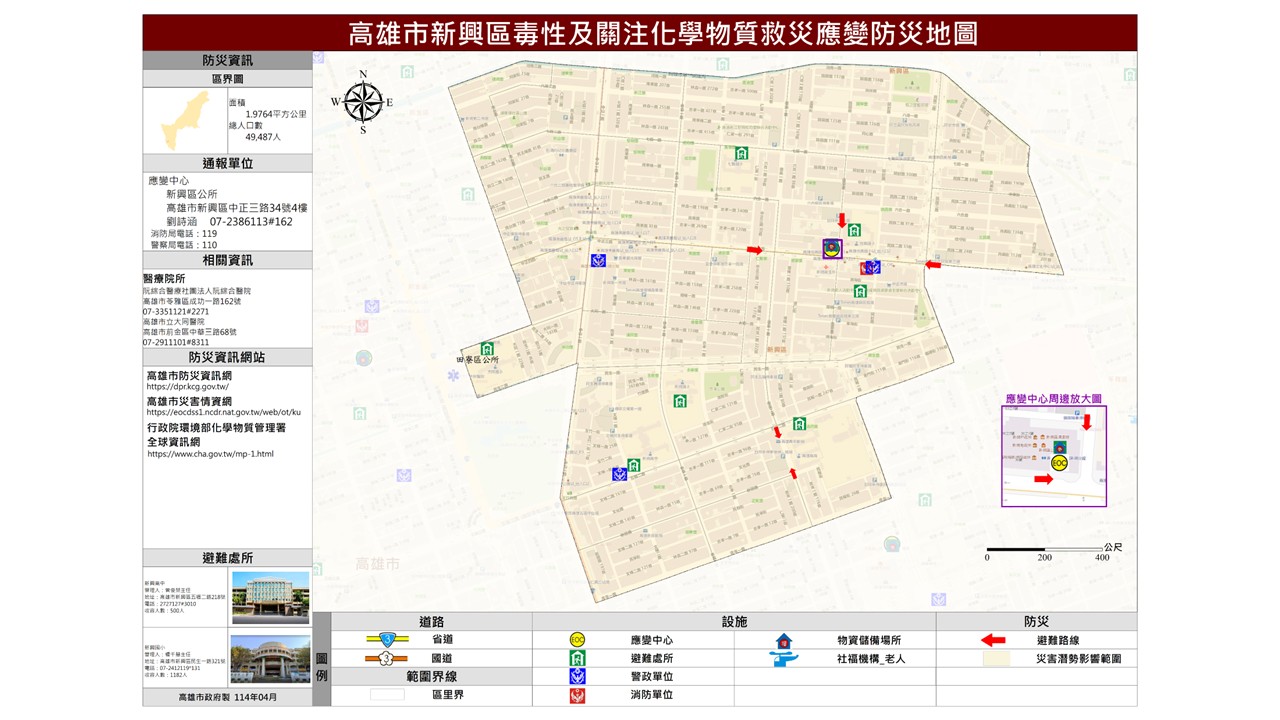
Task: Open the www.cha.gov.tw chemical agency link
Action: pyautogui.click(x=209, y=454)
